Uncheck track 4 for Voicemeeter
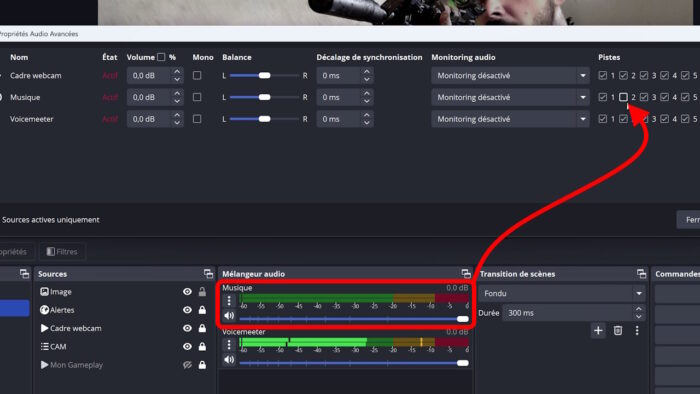700x394 pixels. (664, 119)
